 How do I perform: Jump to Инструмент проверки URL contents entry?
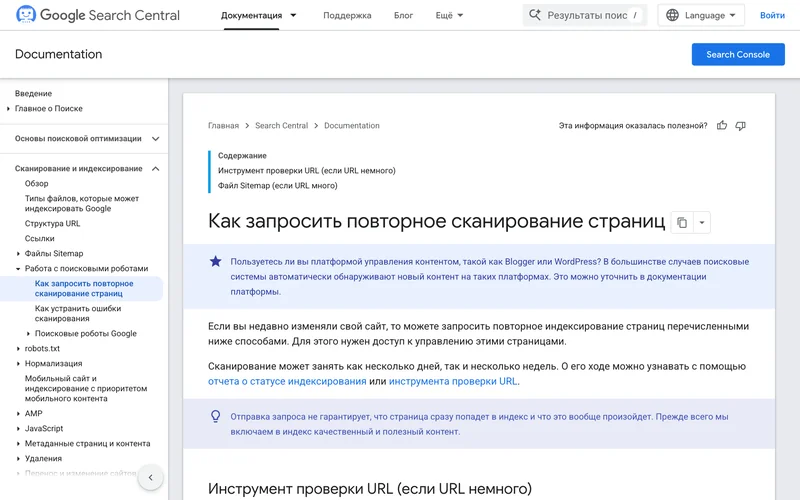point(307,170)
